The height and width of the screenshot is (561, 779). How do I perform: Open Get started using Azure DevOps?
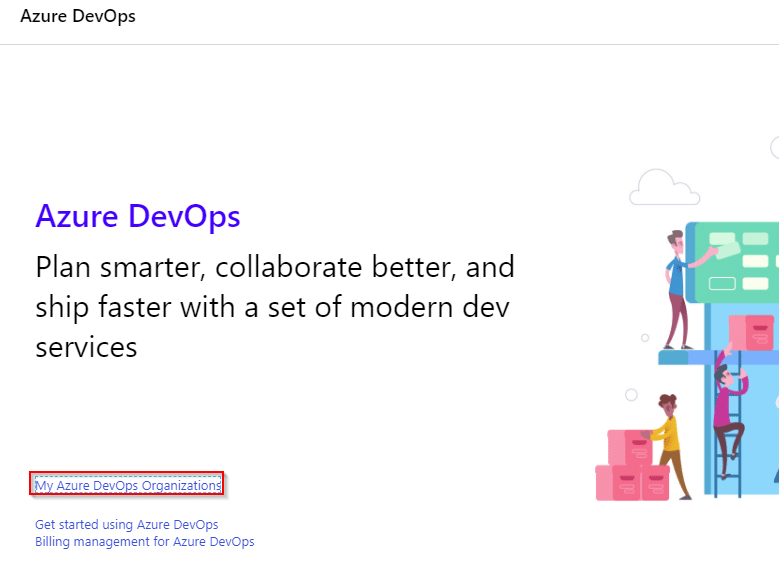(x=127, y=525)
